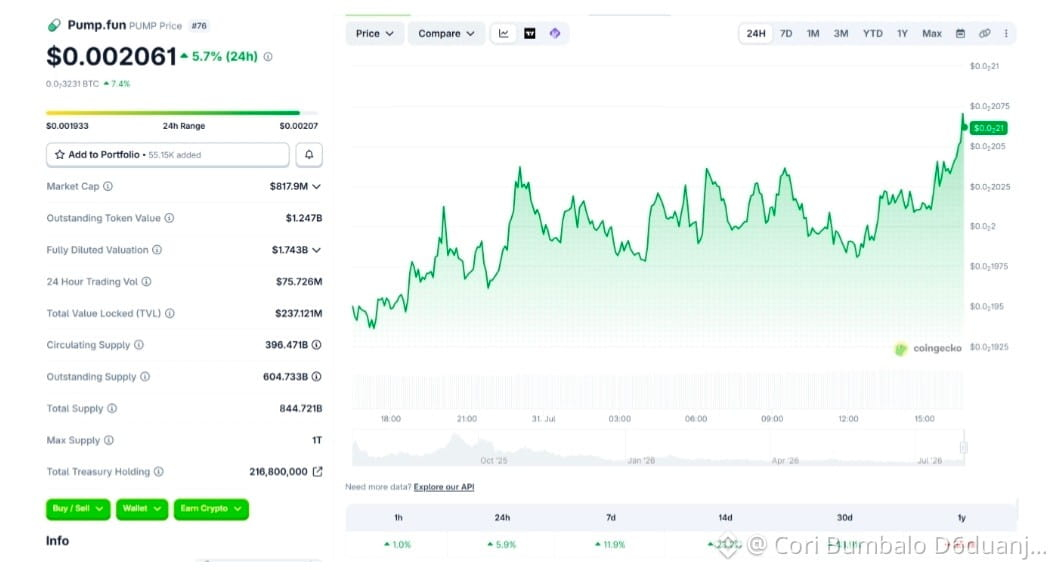
Task: Click the 24h Range progress bar
Action: pyautogui.click(x=182, y=113)
